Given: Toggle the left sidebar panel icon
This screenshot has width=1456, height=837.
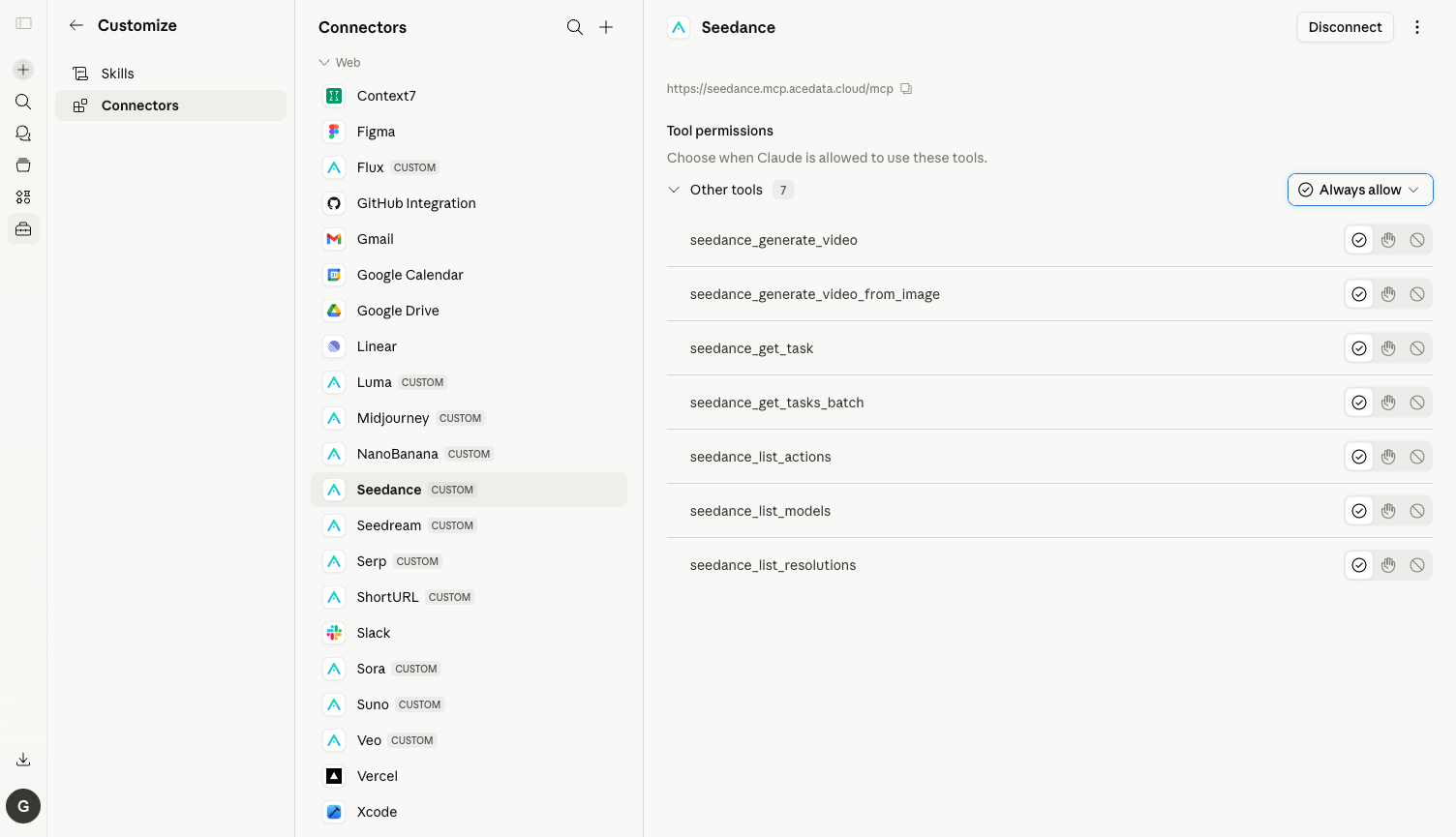Looking at the screenshot, I should click(x=23, y=23).
